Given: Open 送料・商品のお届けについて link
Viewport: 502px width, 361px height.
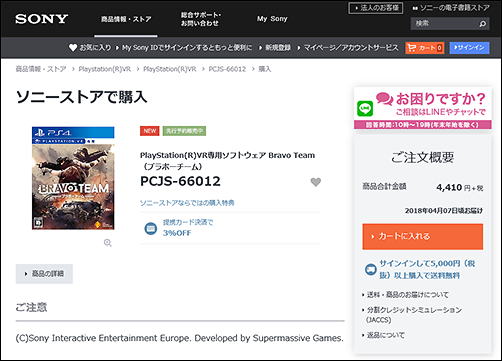Looking at the screenshot, I should pos(408,295).
